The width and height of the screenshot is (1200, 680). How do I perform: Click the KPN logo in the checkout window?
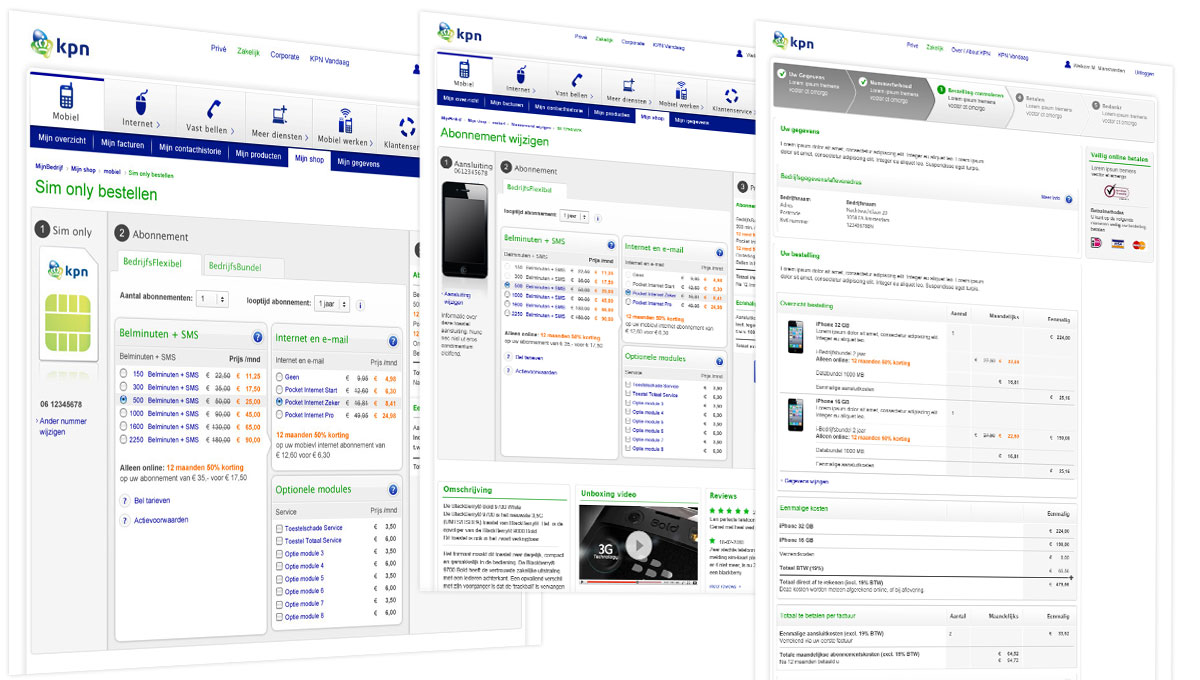[x=792, y=42]
